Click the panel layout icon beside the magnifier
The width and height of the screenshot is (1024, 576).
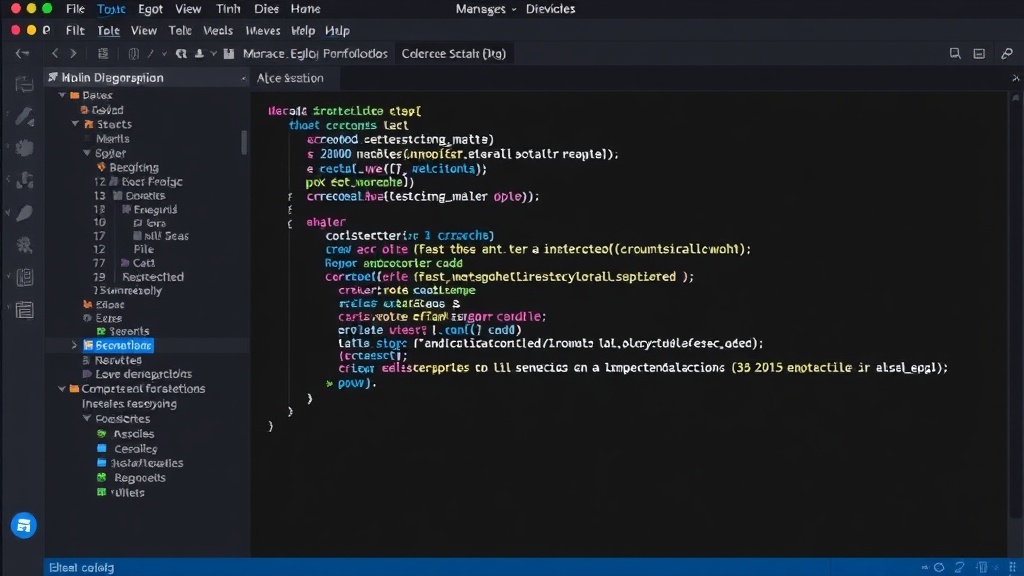click(x=979, y=54)
